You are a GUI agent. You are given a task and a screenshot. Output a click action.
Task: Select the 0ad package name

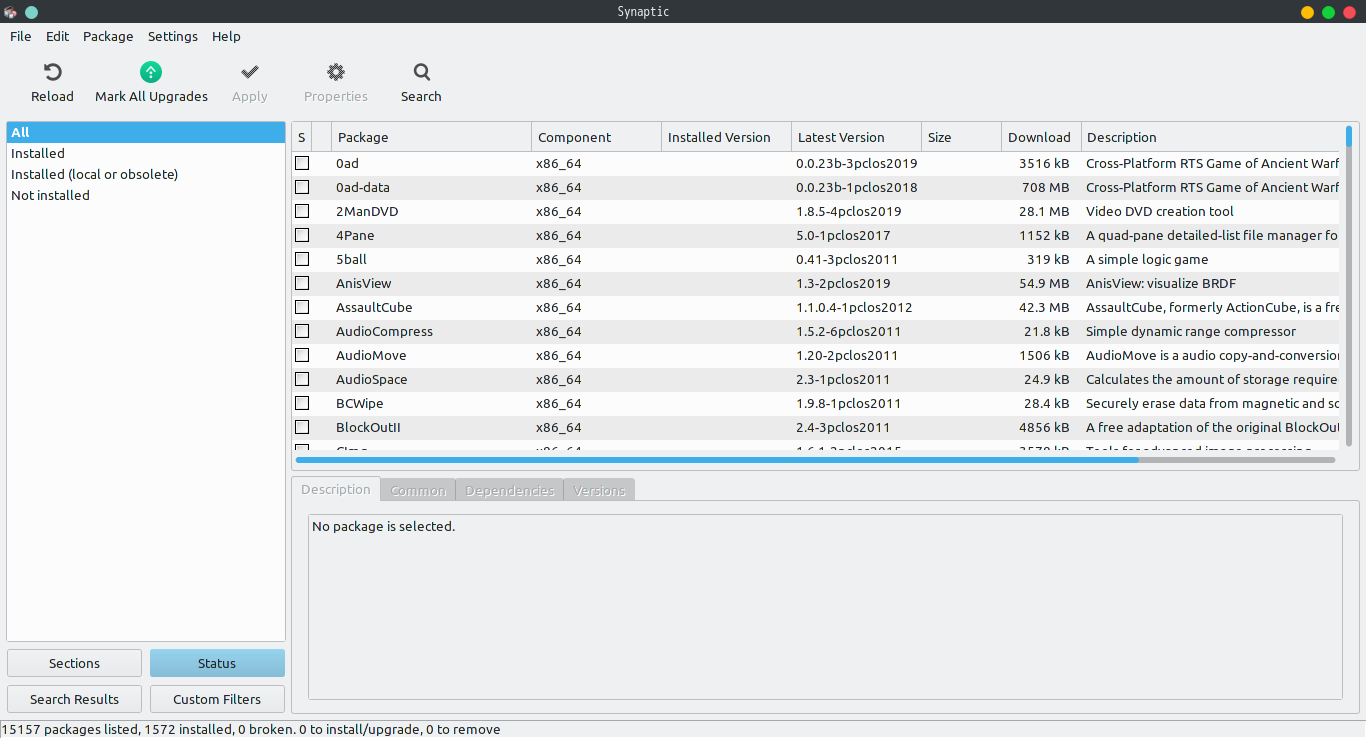pos(347,163)
